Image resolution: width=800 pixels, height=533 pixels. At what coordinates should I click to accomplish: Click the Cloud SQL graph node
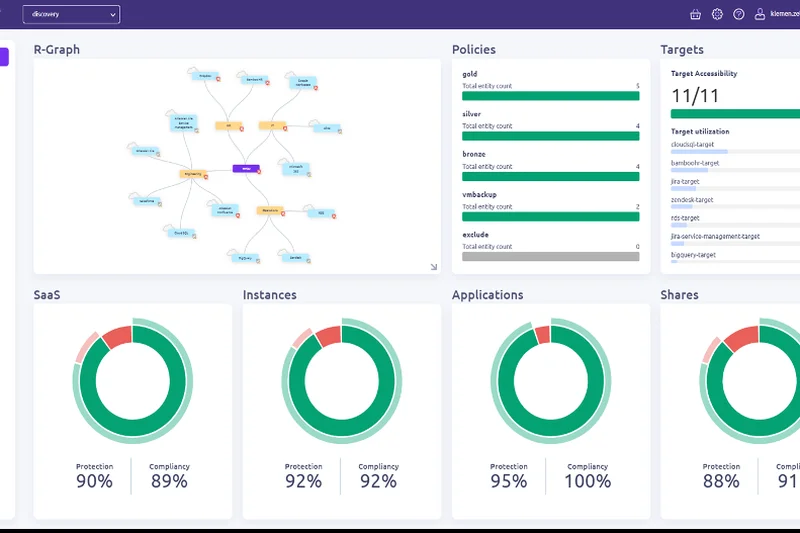181,233
